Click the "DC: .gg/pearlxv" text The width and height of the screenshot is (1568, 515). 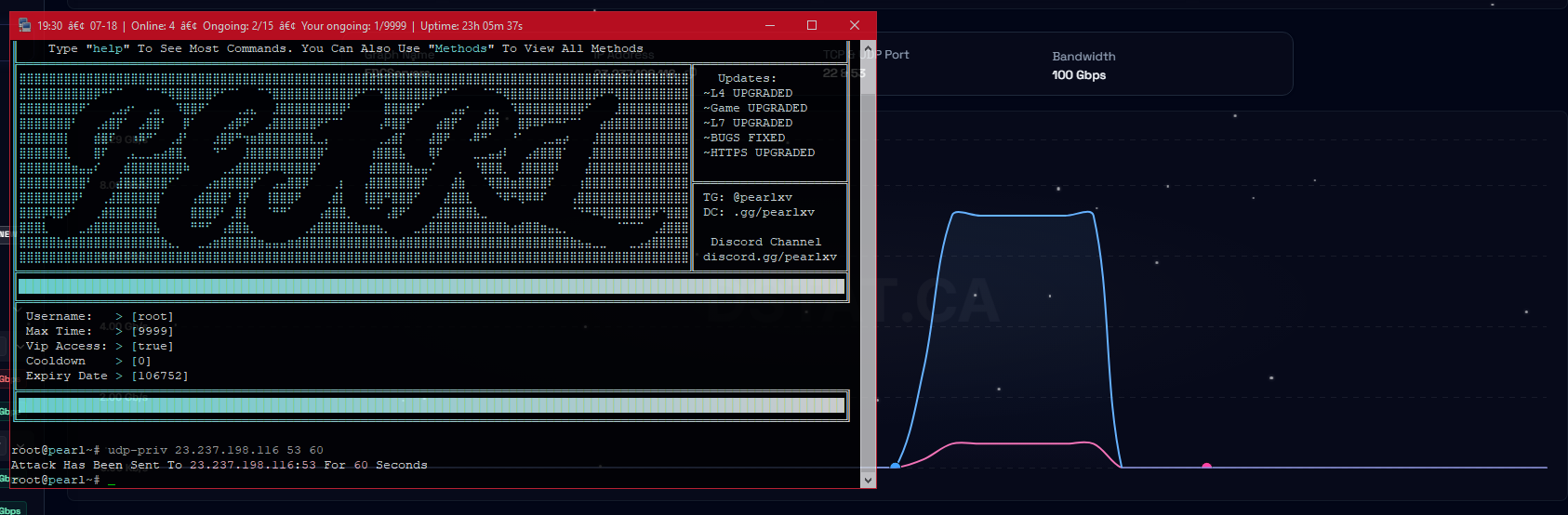[x=759, y=212]
